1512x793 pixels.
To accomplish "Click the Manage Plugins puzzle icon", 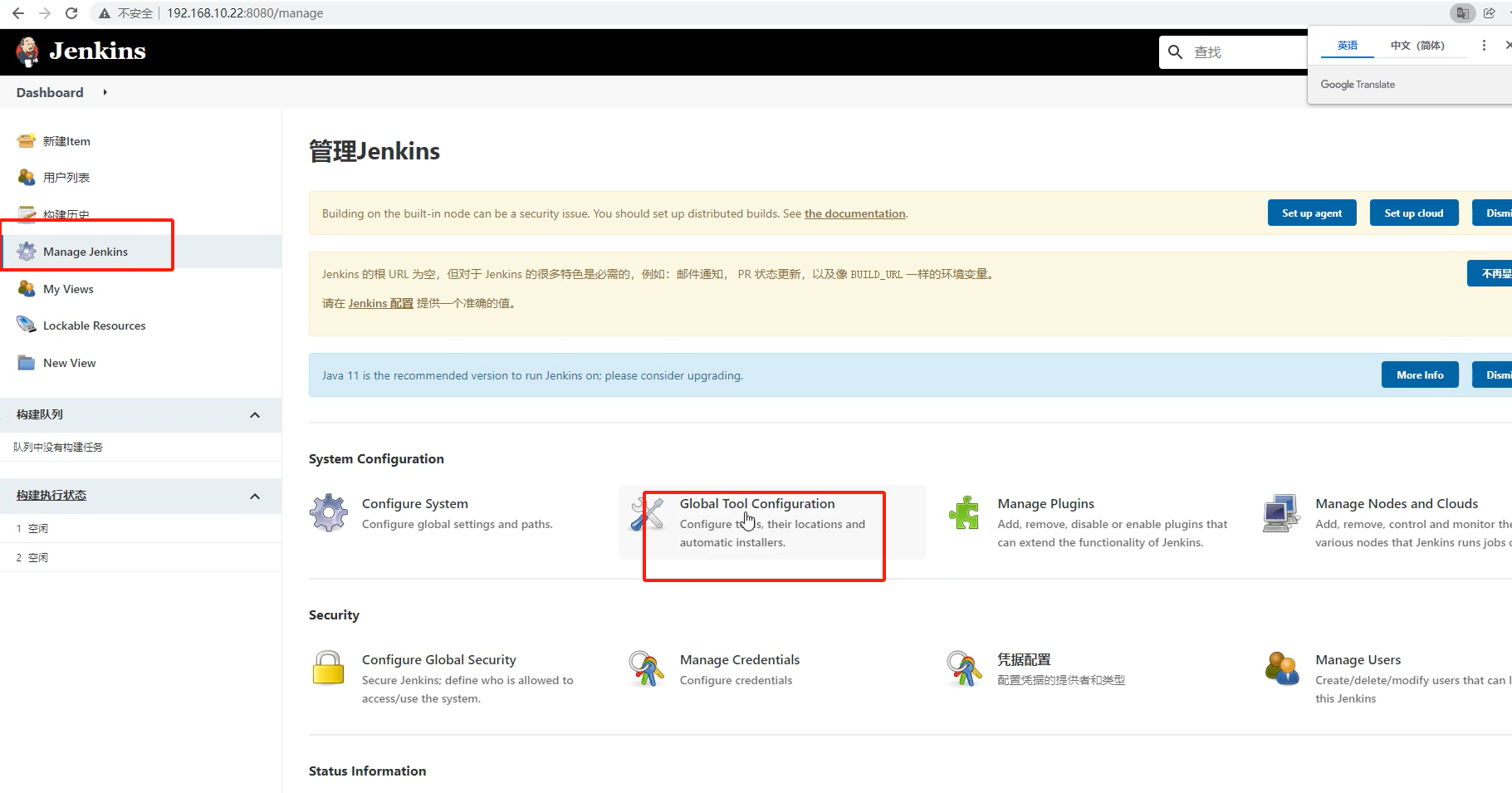I will click(x=964, y=513).
